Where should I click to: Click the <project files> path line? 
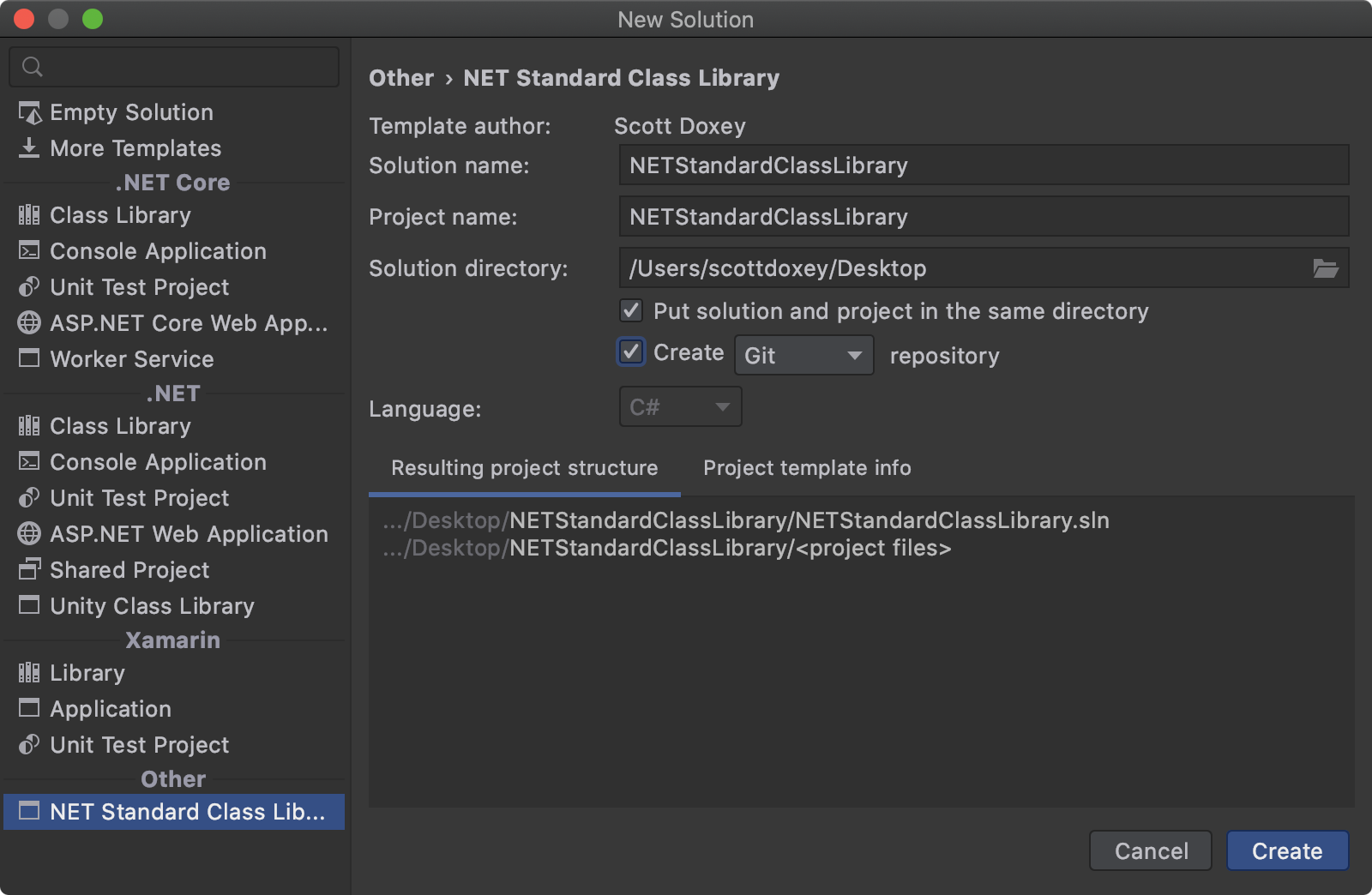(x=667, y=548)
